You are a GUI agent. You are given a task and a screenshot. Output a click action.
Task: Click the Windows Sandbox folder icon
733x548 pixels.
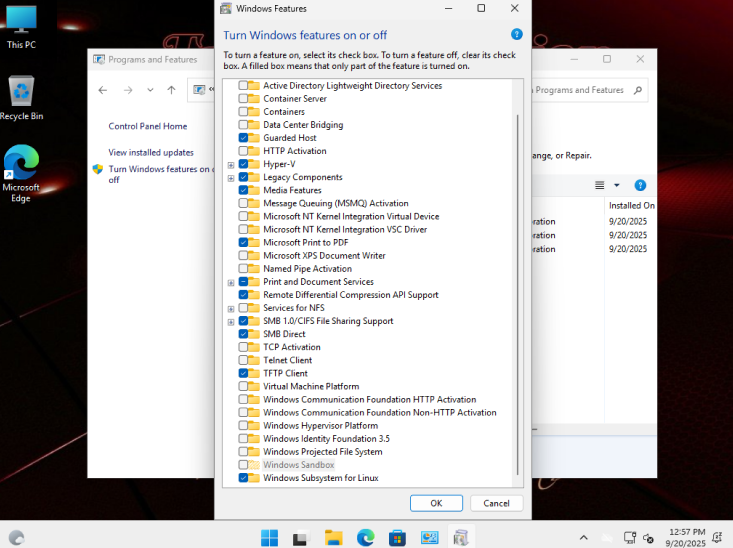(x=254, y=465)
